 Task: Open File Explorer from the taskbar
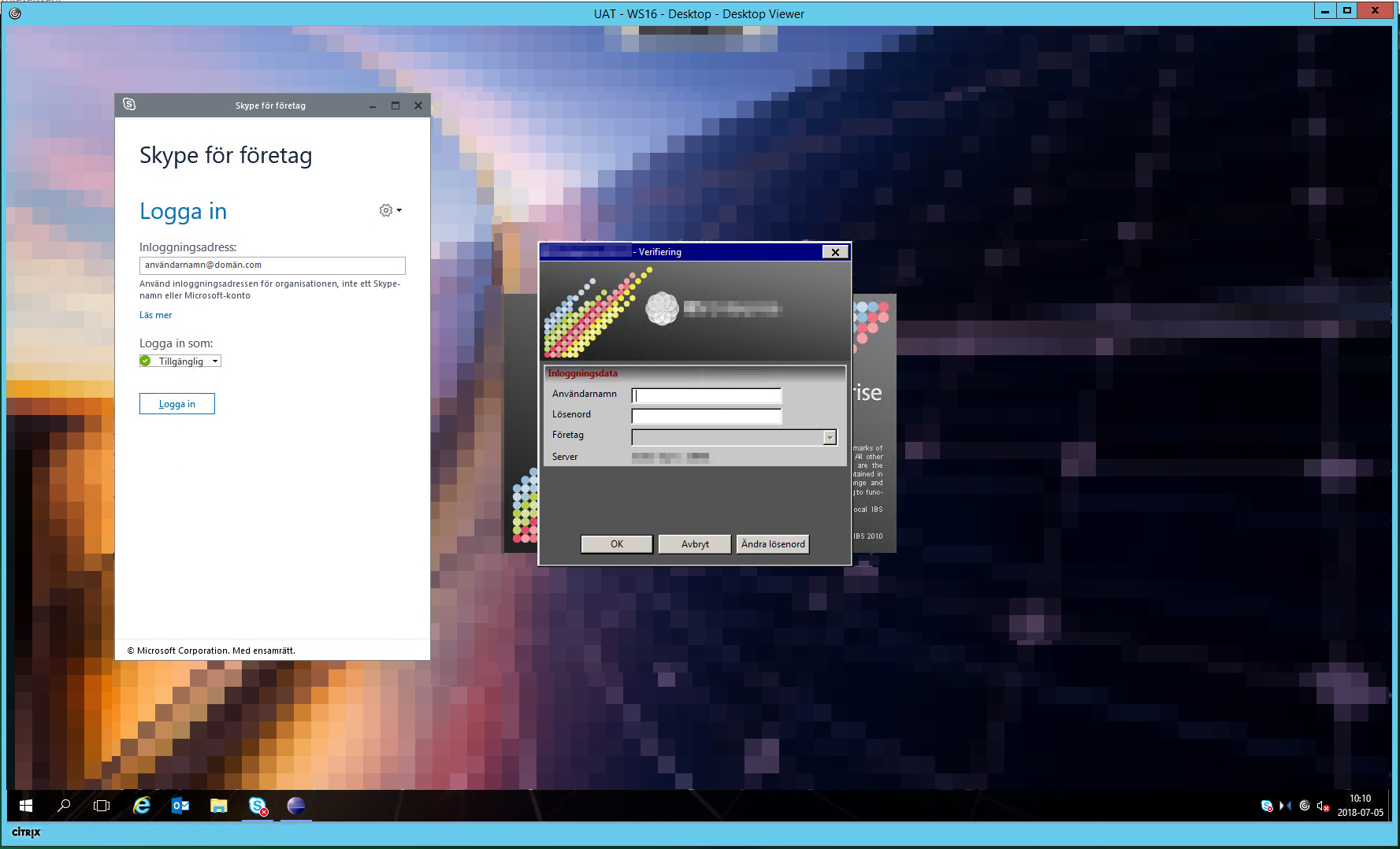point(219,806)
